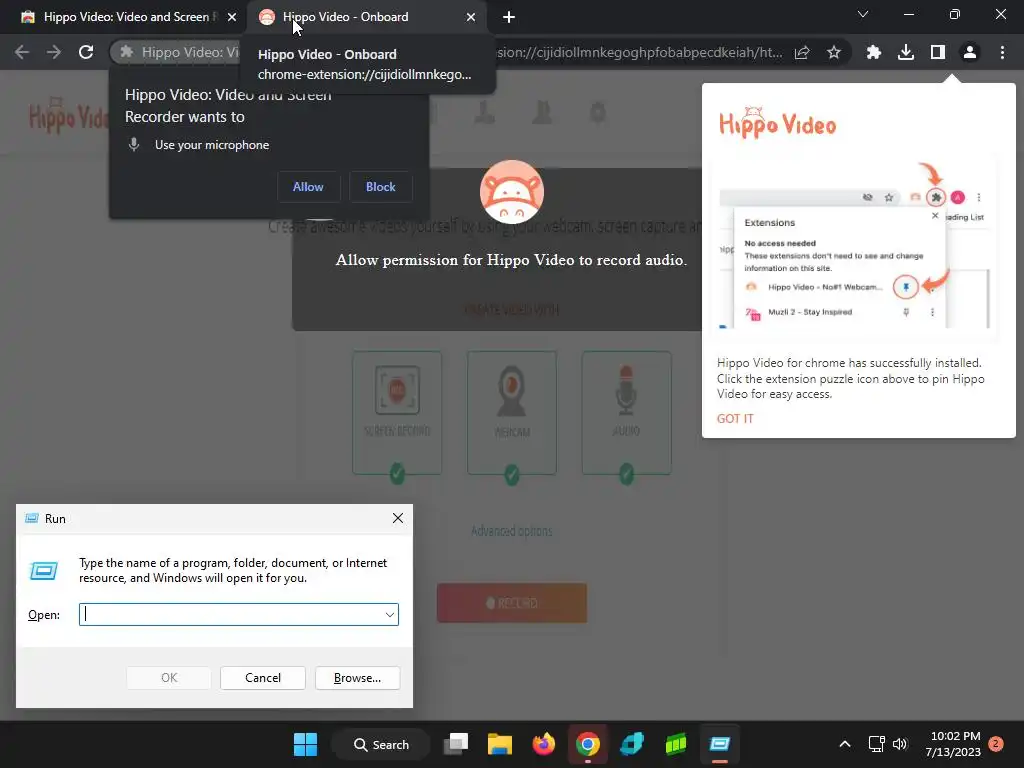Image resolution: width=1024 pixels, height=768 pixels.
Task: Launch Firefox from taskbar
Action: coord(543,744)
